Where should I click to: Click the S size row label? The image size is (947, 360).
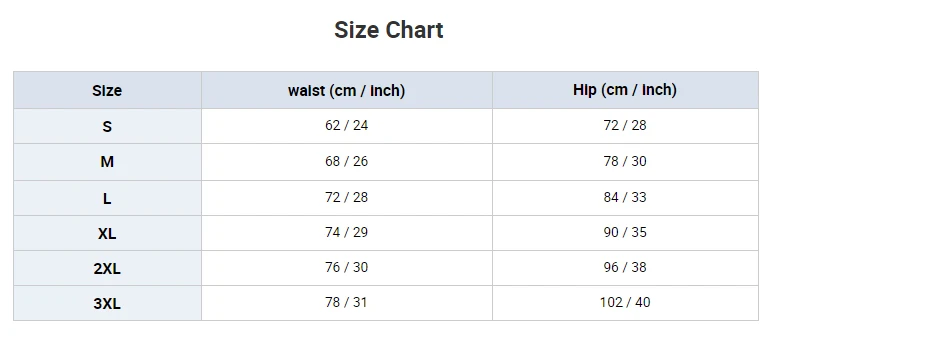click(x=107, y=127)
